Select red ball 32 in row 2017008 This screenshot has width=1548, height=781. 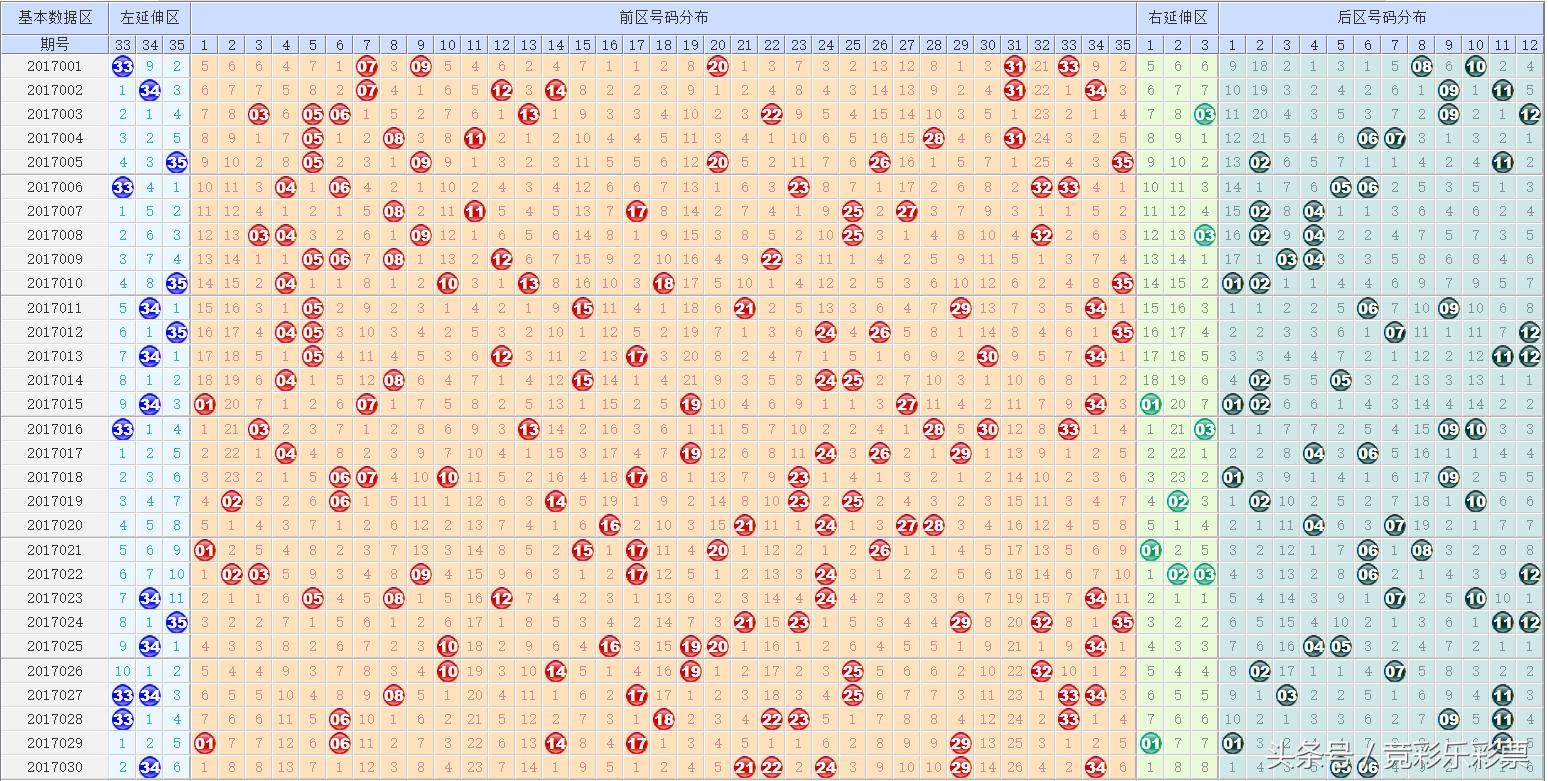(x=1041, y=235)
